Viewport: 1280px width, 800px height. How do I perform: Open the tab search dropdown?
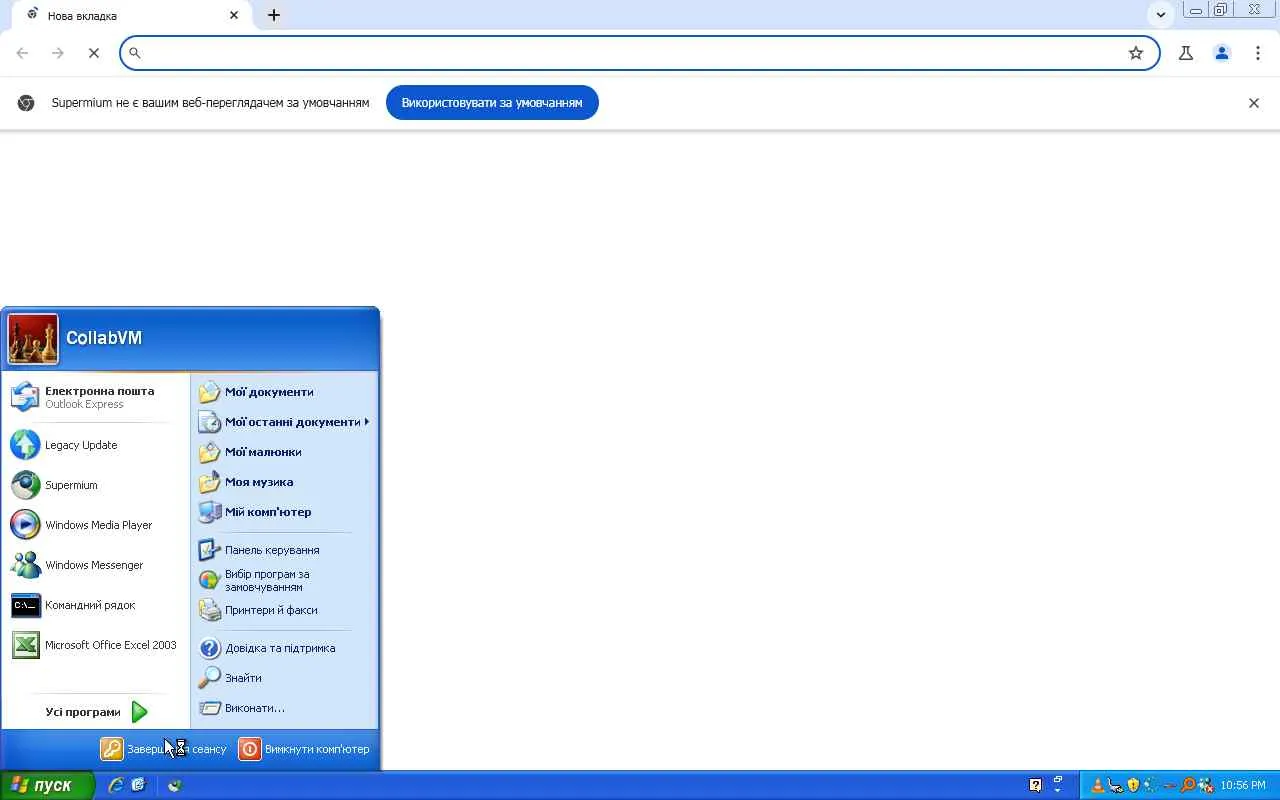(1161, 15)
